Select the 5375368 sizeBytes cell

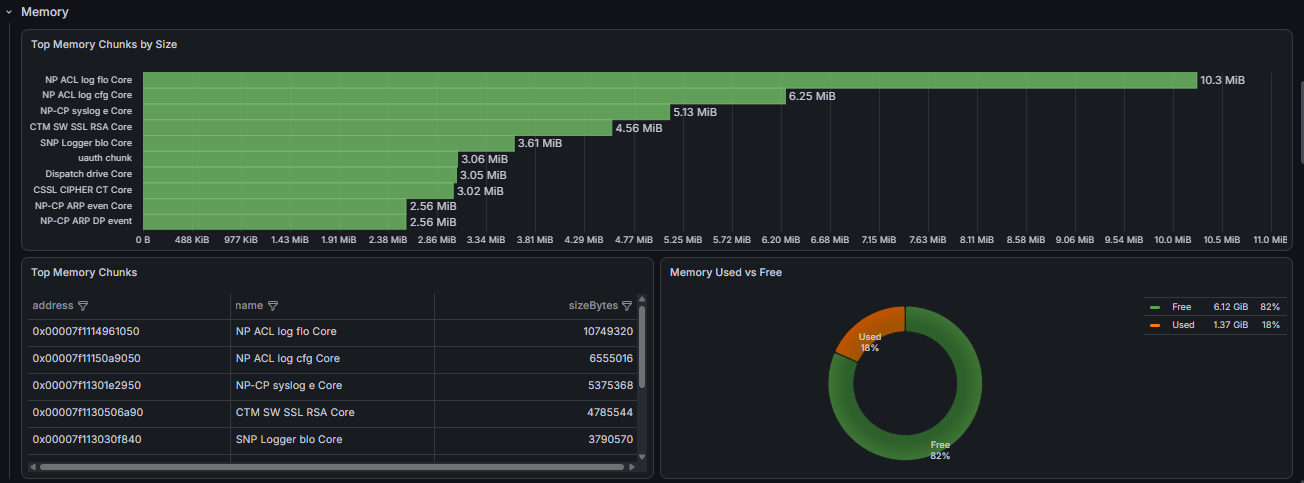(536, 385)
